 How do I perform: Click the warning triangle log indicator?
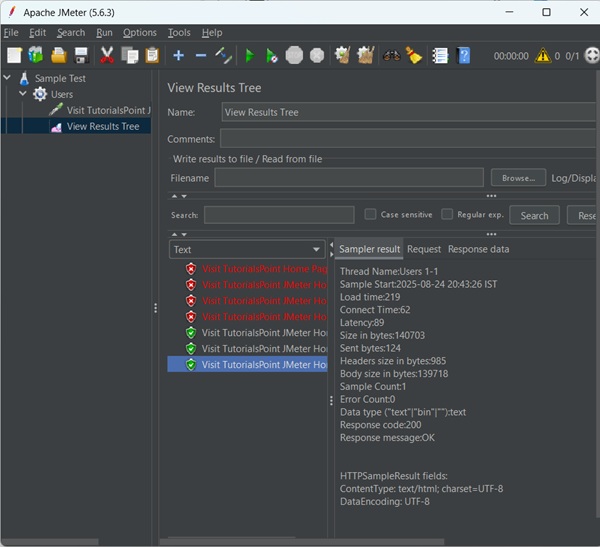click(x=542, y=56)
